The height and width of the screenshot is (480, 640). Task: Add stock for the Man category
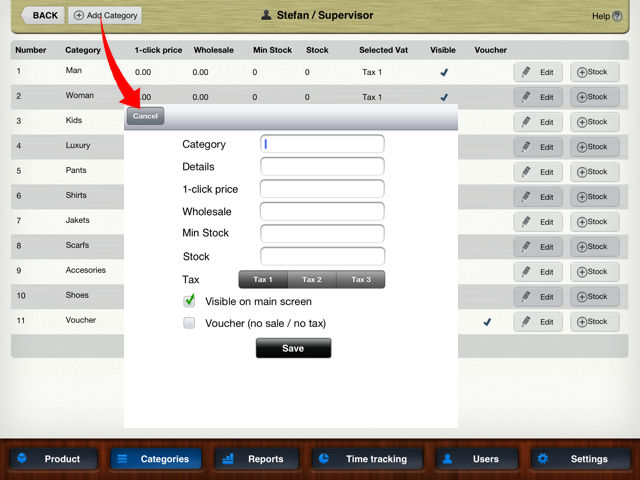(594, 72)
